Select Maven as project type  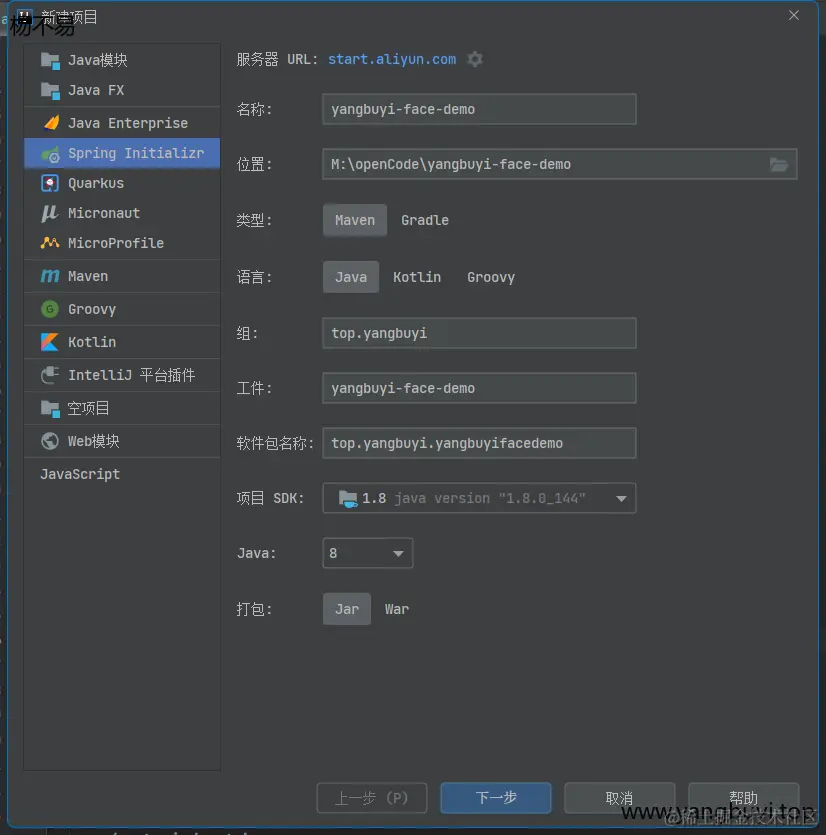coord(355,220)
